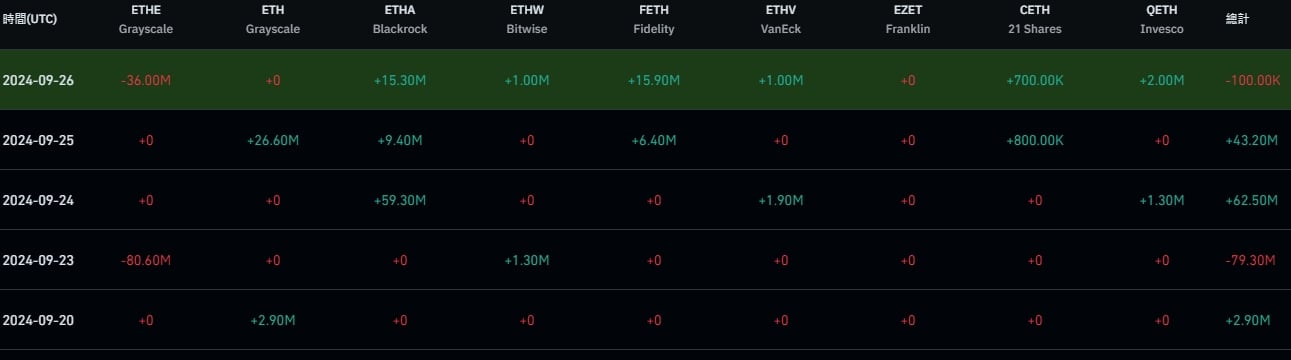Select the -80.60M Grayscale outflow cell
The width and height of the screenshot is (1291, 360).
[x=146, y=260]
